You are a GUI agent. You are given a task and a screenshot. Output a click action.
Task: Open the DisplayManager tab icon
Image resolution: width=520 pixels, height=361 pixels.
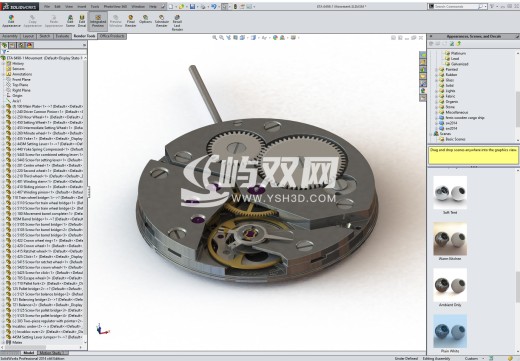point(30,45)
